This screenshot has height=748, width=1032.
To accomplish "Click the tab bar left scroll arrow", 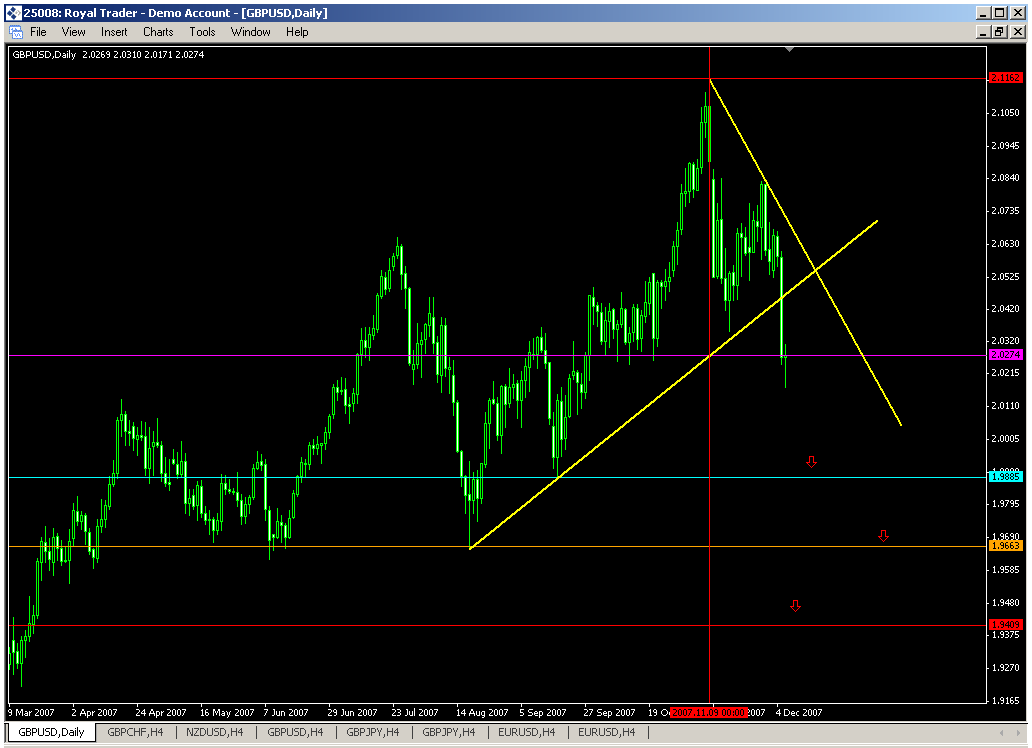I will click(x=1001, y=732).
